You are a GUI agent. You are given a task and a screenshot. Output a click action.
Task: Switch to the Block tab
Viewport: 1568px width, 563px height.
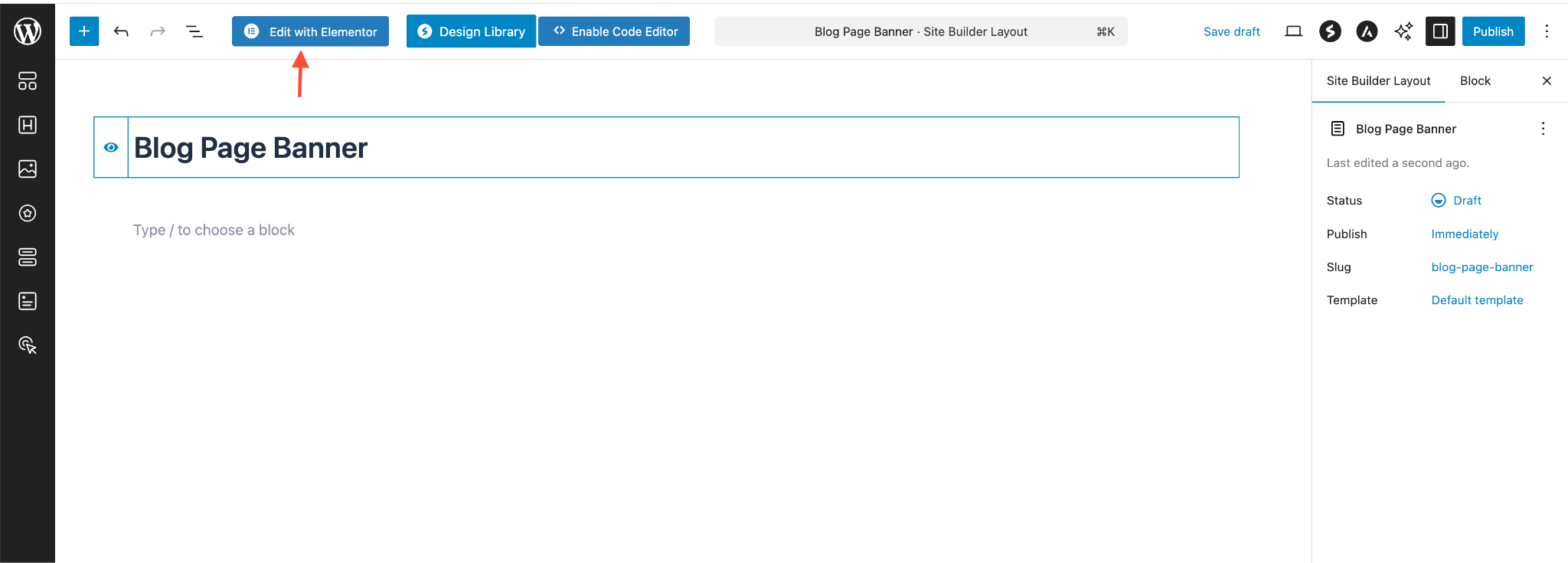click(1475, 81)
